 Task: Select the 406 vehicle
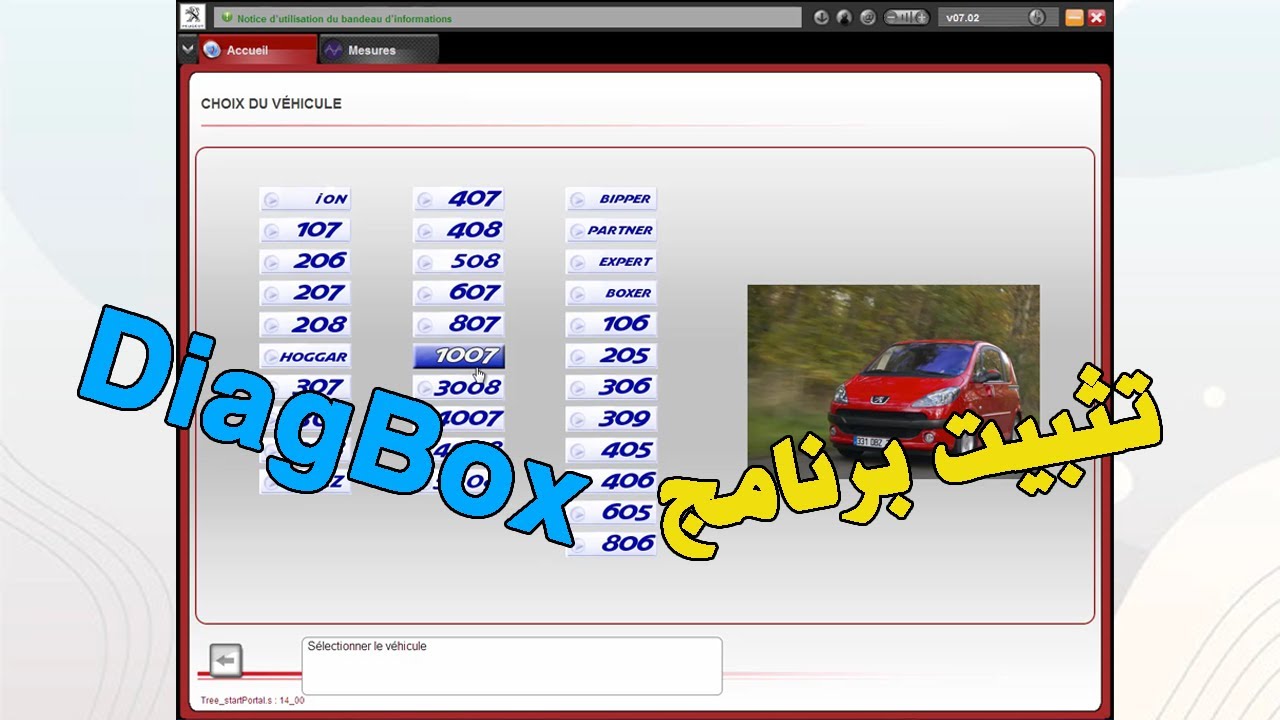(611, 481)
